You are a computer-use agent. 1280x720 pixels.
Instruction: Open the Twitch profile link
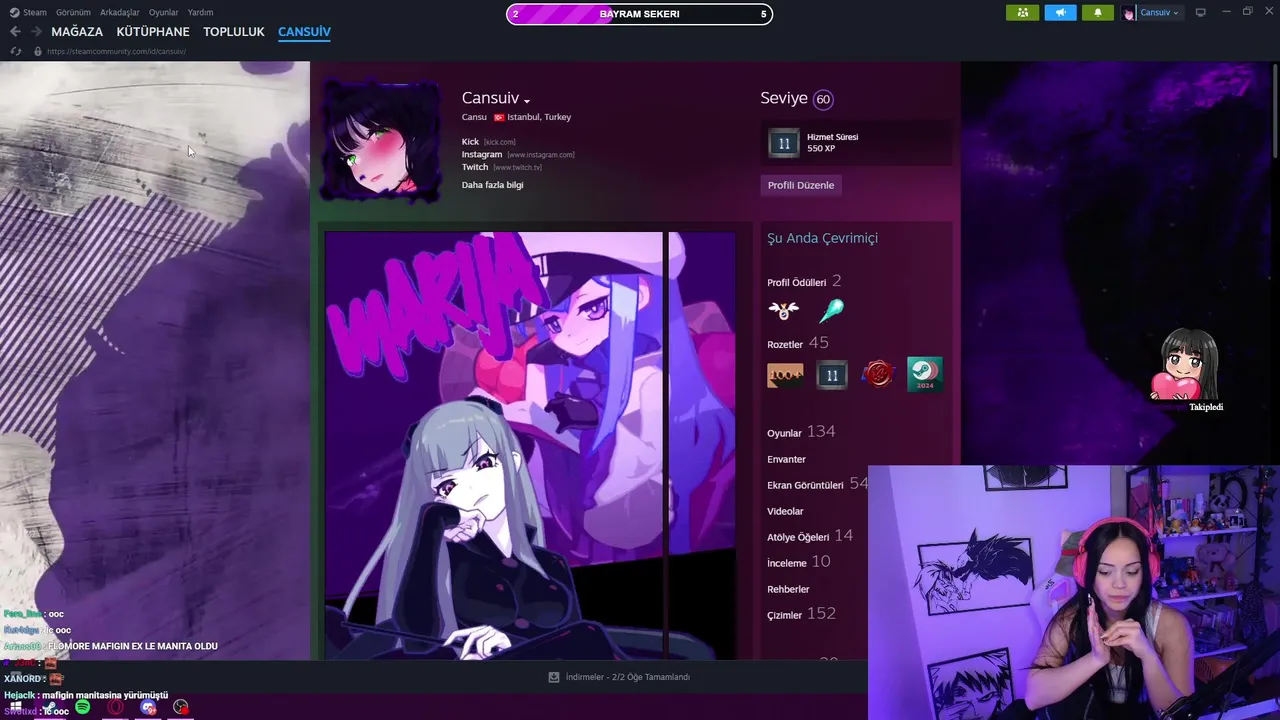pyautogui.click(x=475, y=167)
